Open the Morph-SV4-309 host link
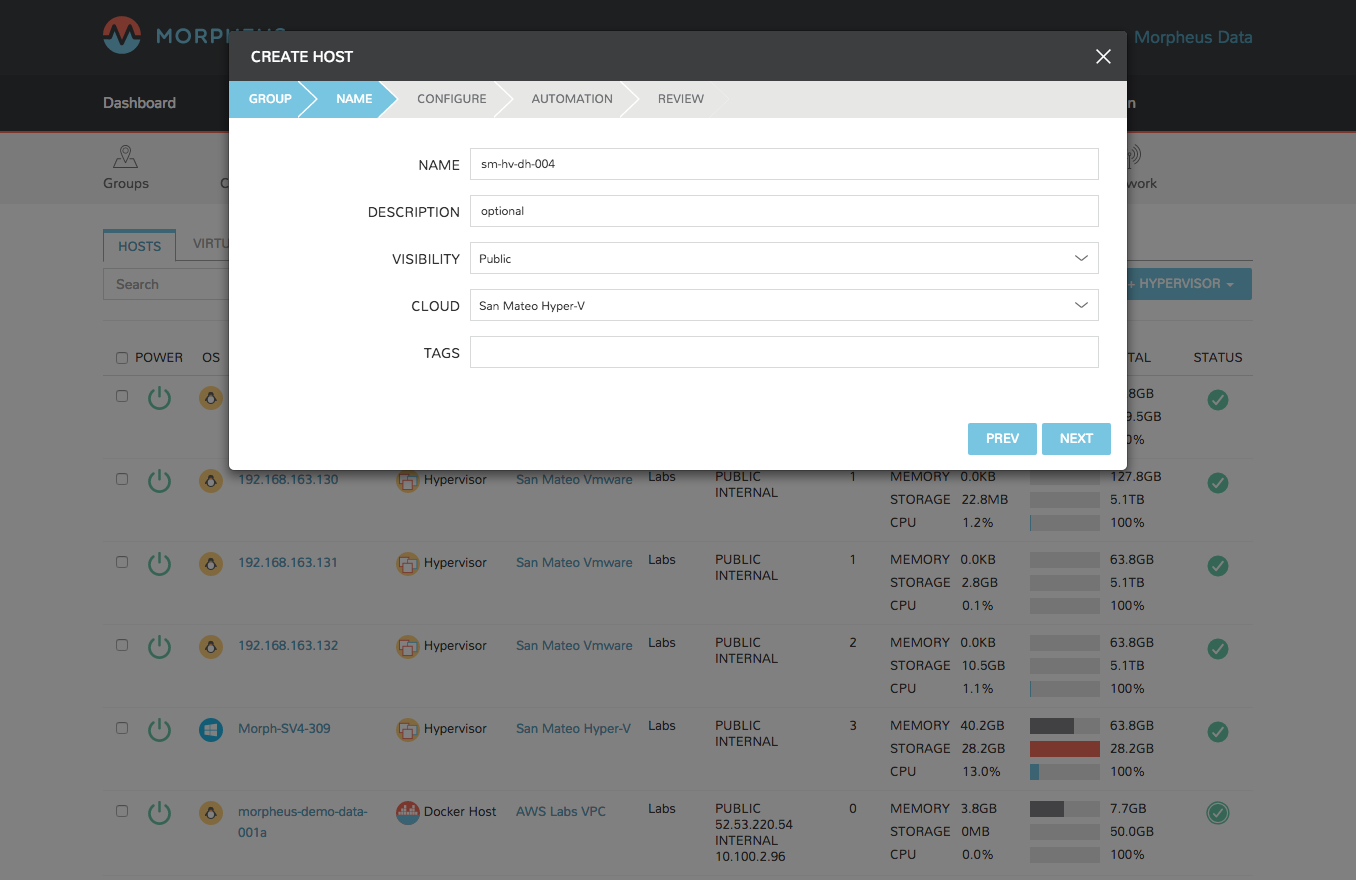The height and width of the screenshot is (880, 1356). coord(284,729)
